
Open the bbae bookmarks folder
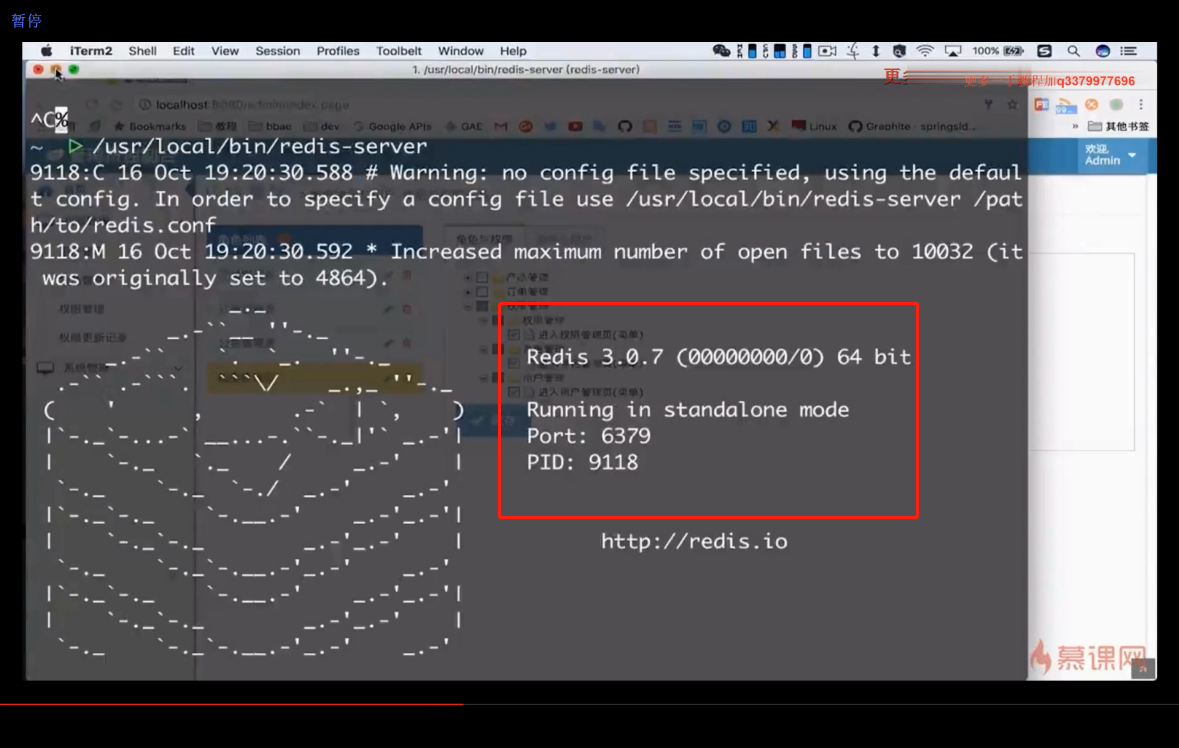click(x=270, y=126)
